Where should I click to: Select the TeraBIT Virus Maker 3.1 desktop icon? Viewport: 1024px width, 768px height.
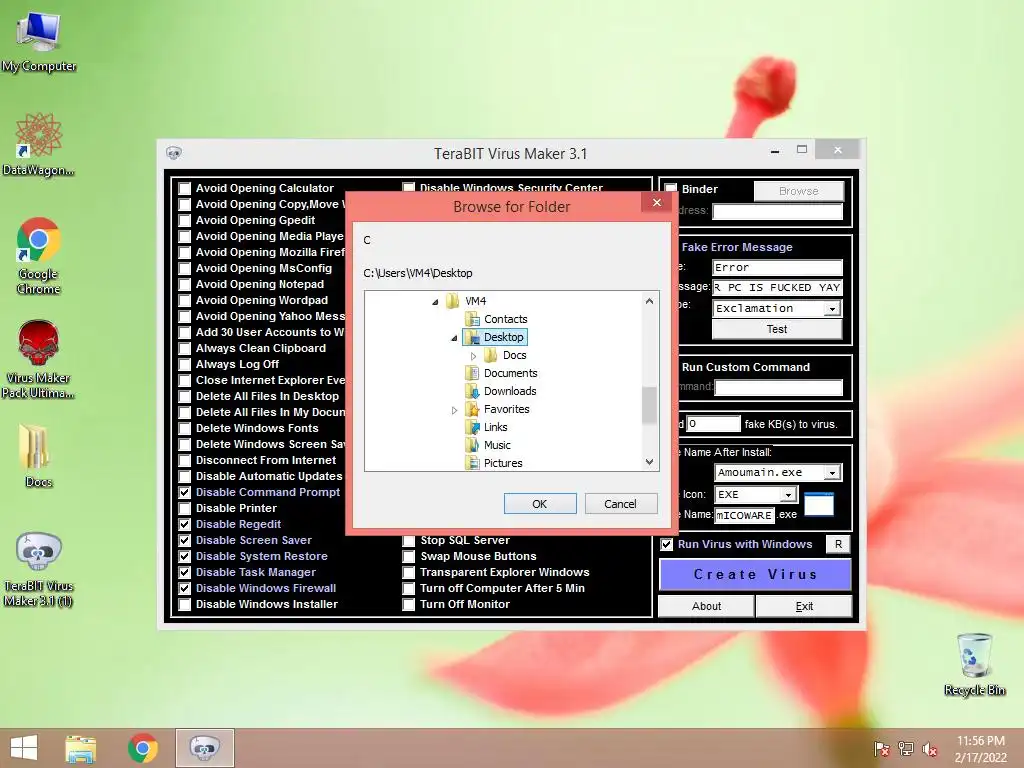39,568
